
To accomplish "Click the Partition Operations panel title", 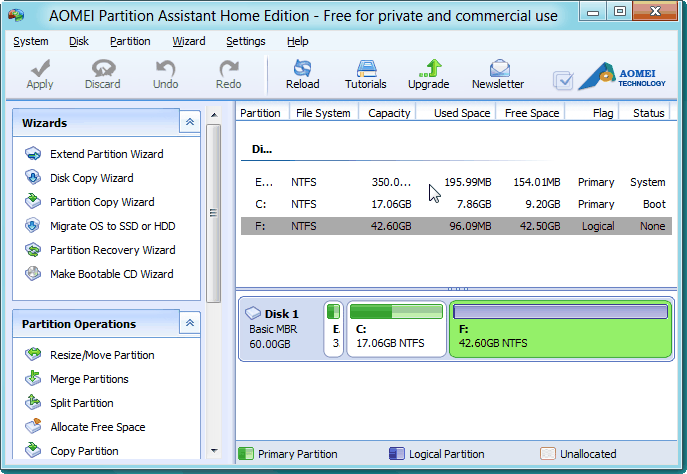I will click(x=79, y=324).
